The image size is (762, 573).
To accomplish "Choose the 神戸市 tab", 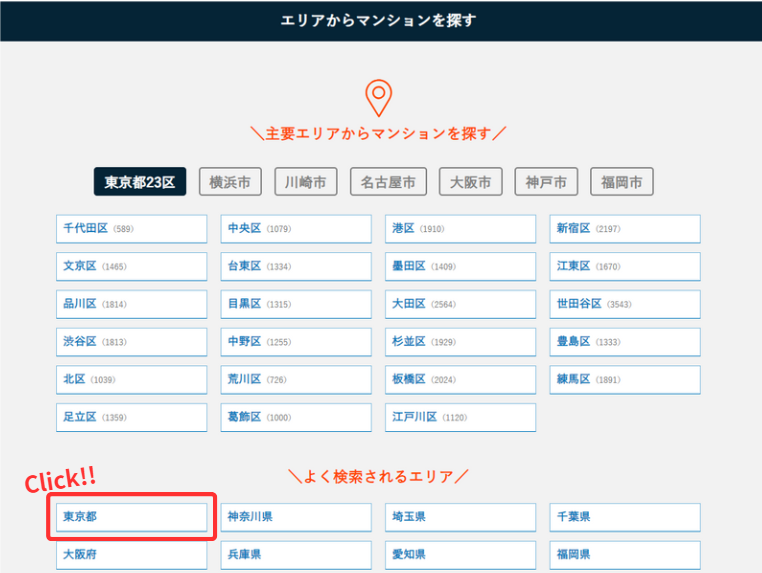I will point(546,182).
